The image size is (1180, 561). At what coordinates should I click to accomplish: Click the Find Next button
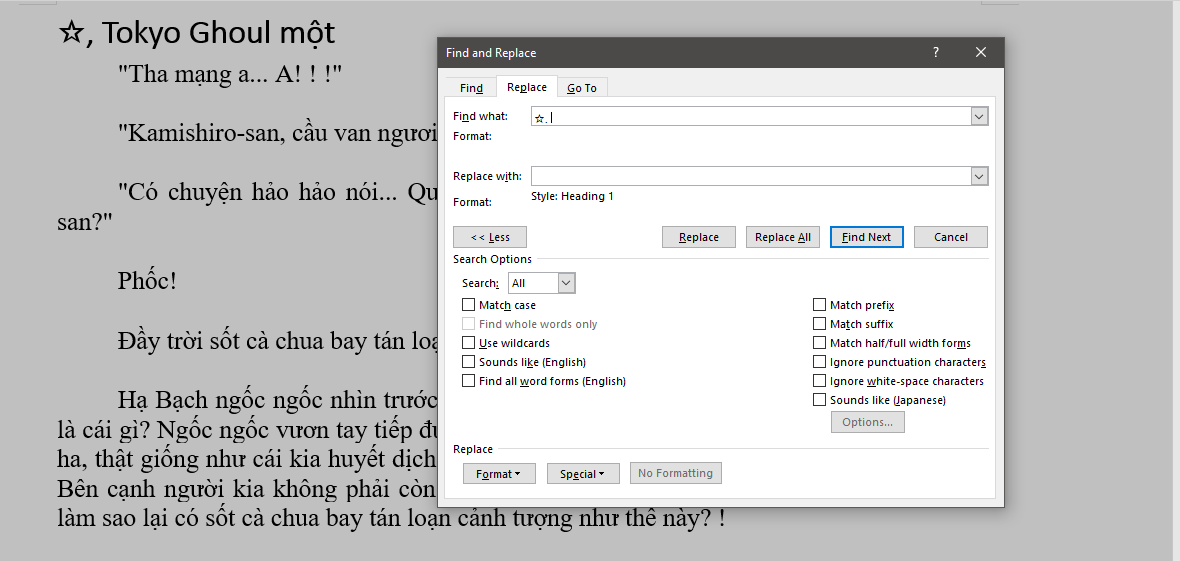click(866, 237)
